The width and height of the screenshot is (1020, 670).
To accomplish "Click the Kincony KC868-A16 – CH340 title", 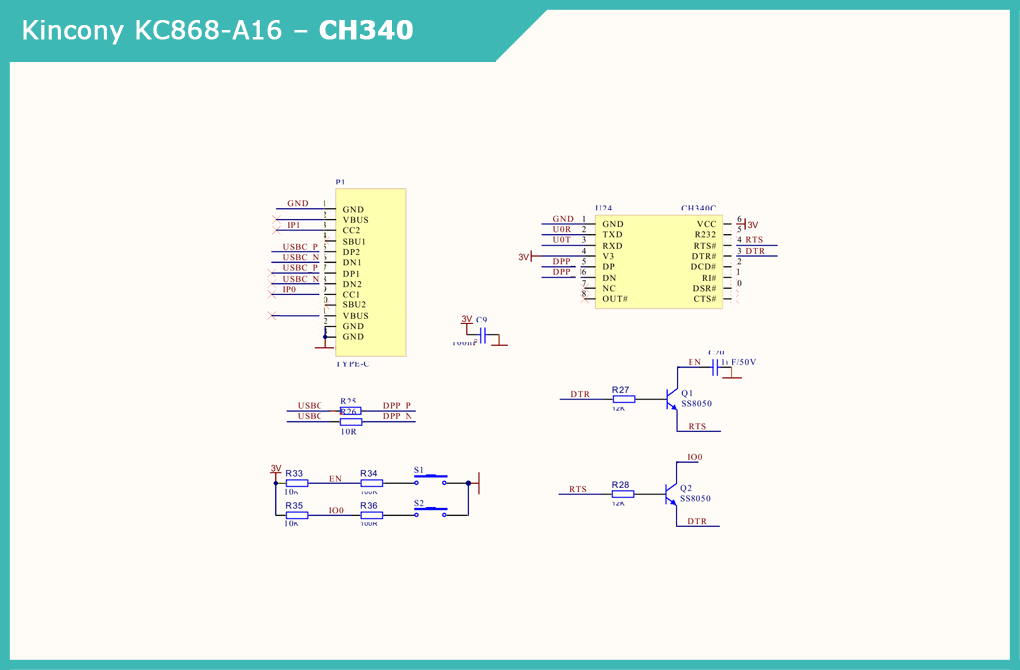I will (x=217, y=30).
